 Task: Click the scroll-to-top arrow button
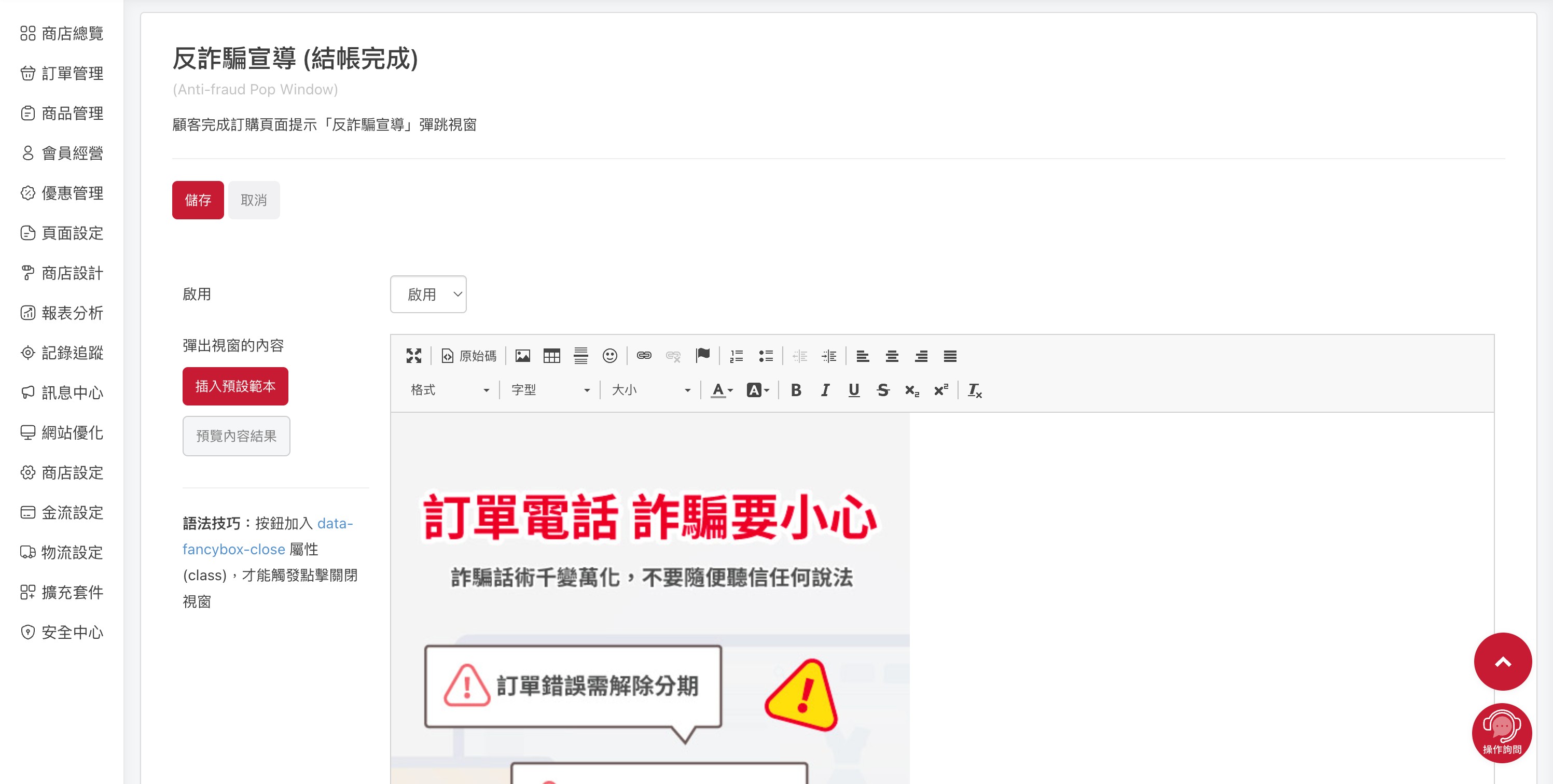pyautogui.click(x=1502, y=662)
